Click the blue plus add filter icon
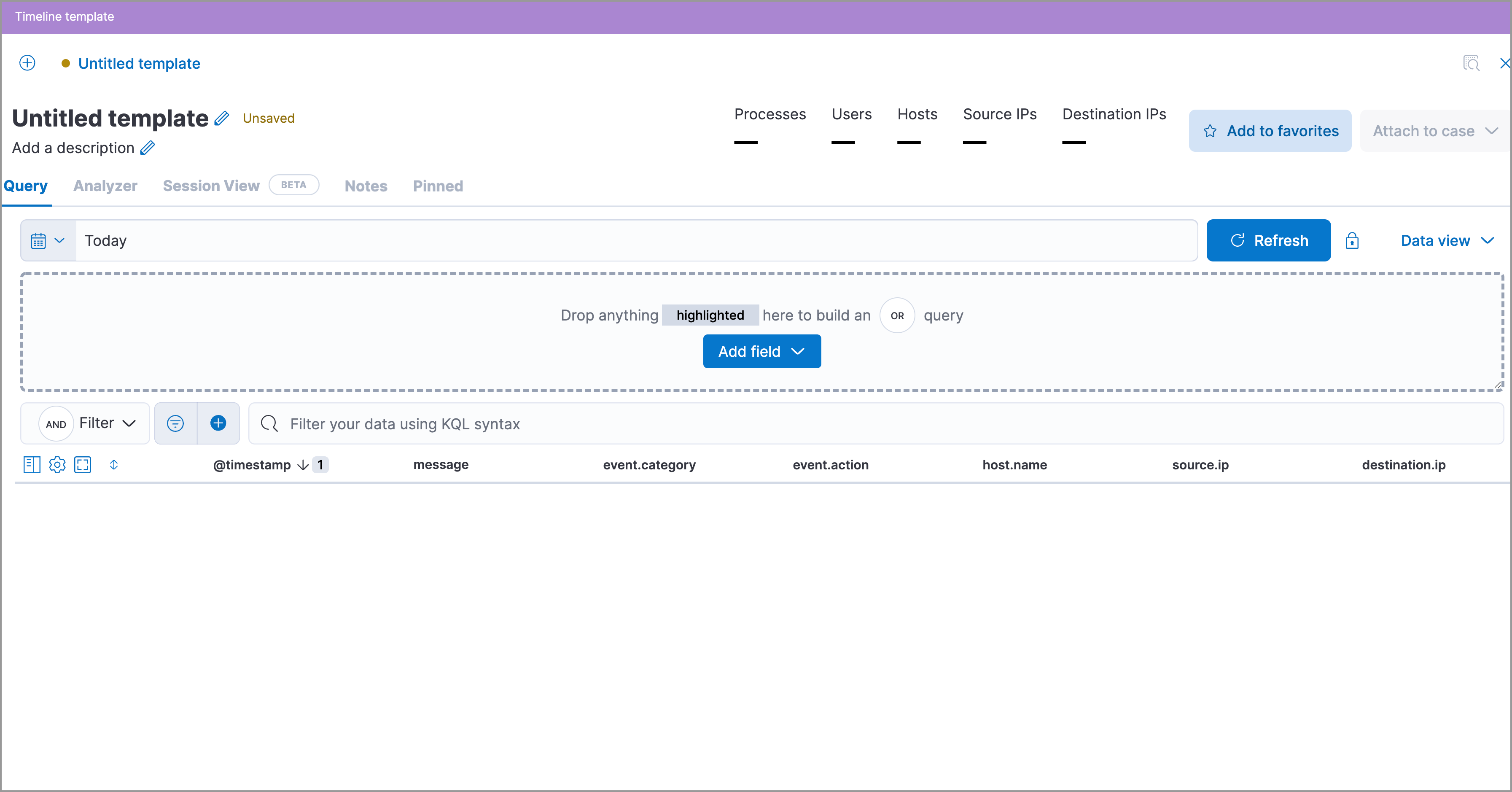 (x=218, y=423)
